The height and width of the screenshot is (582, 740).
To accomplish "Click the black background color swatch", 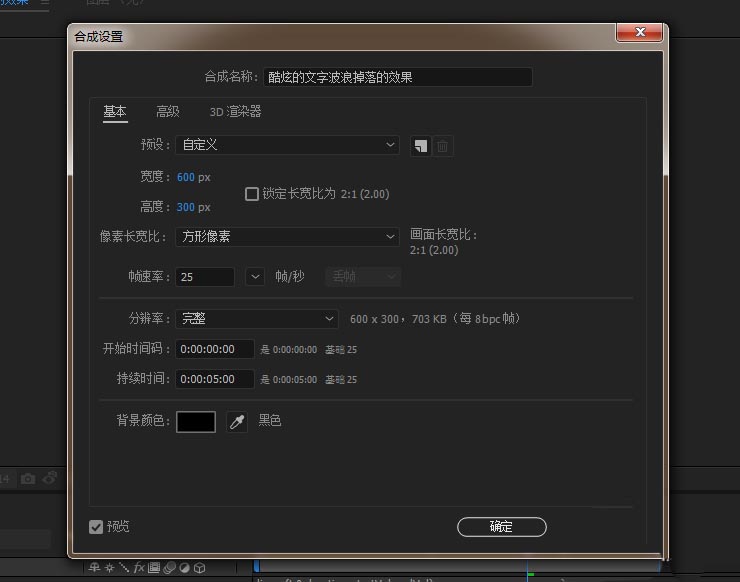I will [x=196, y=422].
